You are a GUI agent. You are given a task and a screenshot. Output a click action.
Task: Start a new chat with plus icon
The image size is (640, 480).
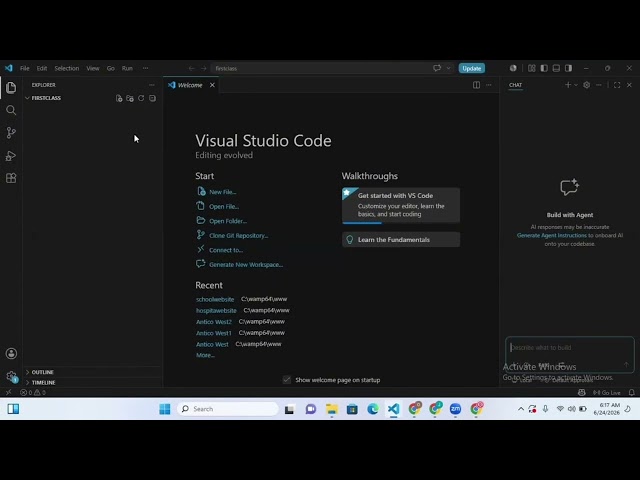point(568,85)
